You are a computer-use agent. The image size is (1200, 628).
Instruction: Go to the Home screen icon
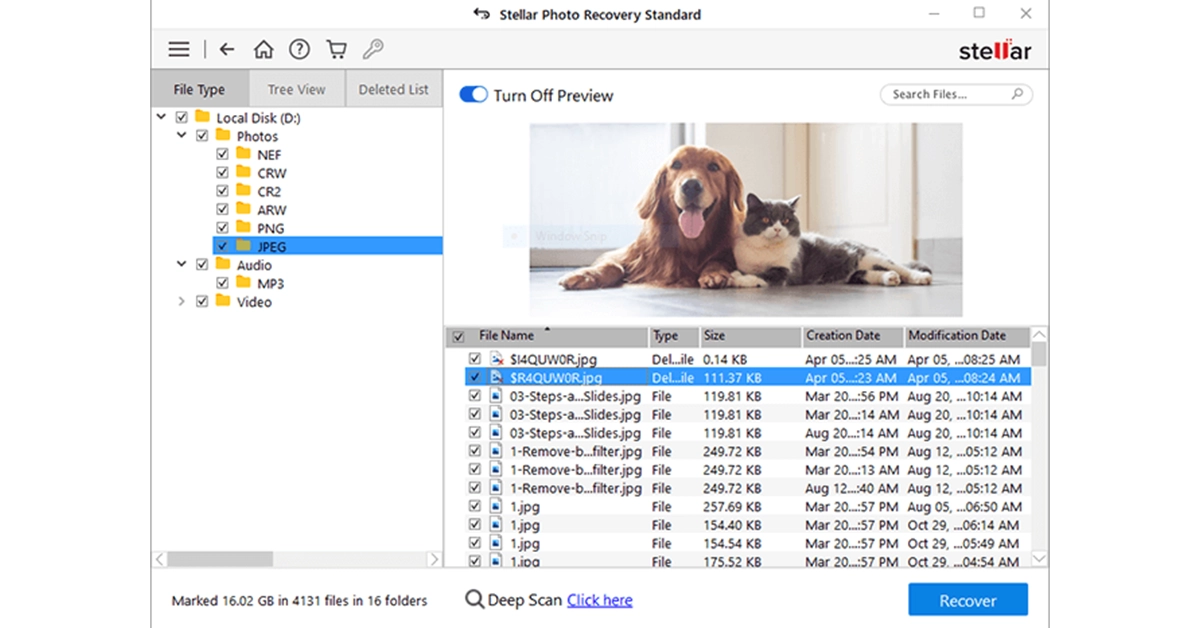[263, 49]
